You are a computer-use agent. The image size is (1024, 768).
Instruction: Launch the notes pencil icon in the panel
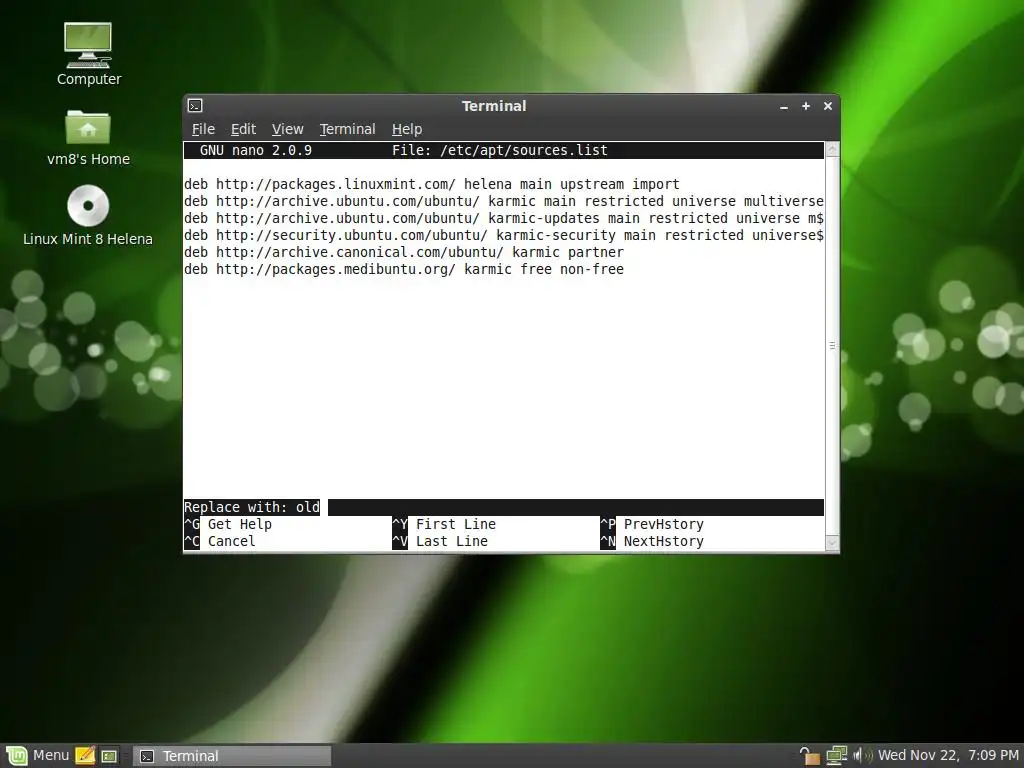coord(85,756)
